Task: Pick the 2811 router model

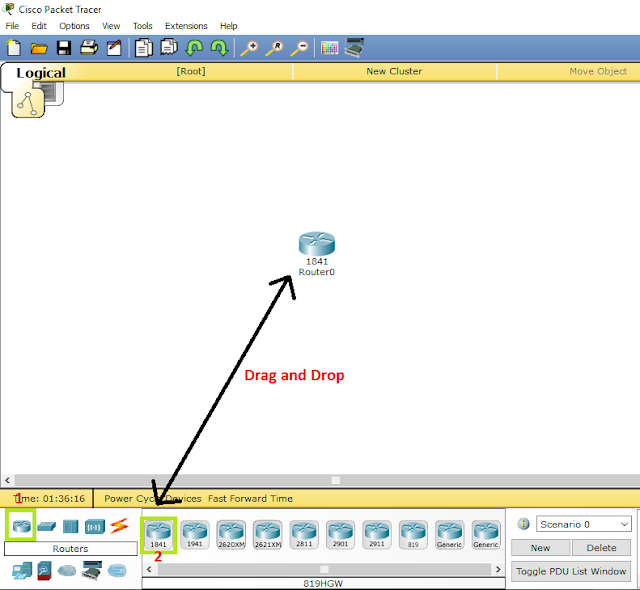Action: pos(304,535)
